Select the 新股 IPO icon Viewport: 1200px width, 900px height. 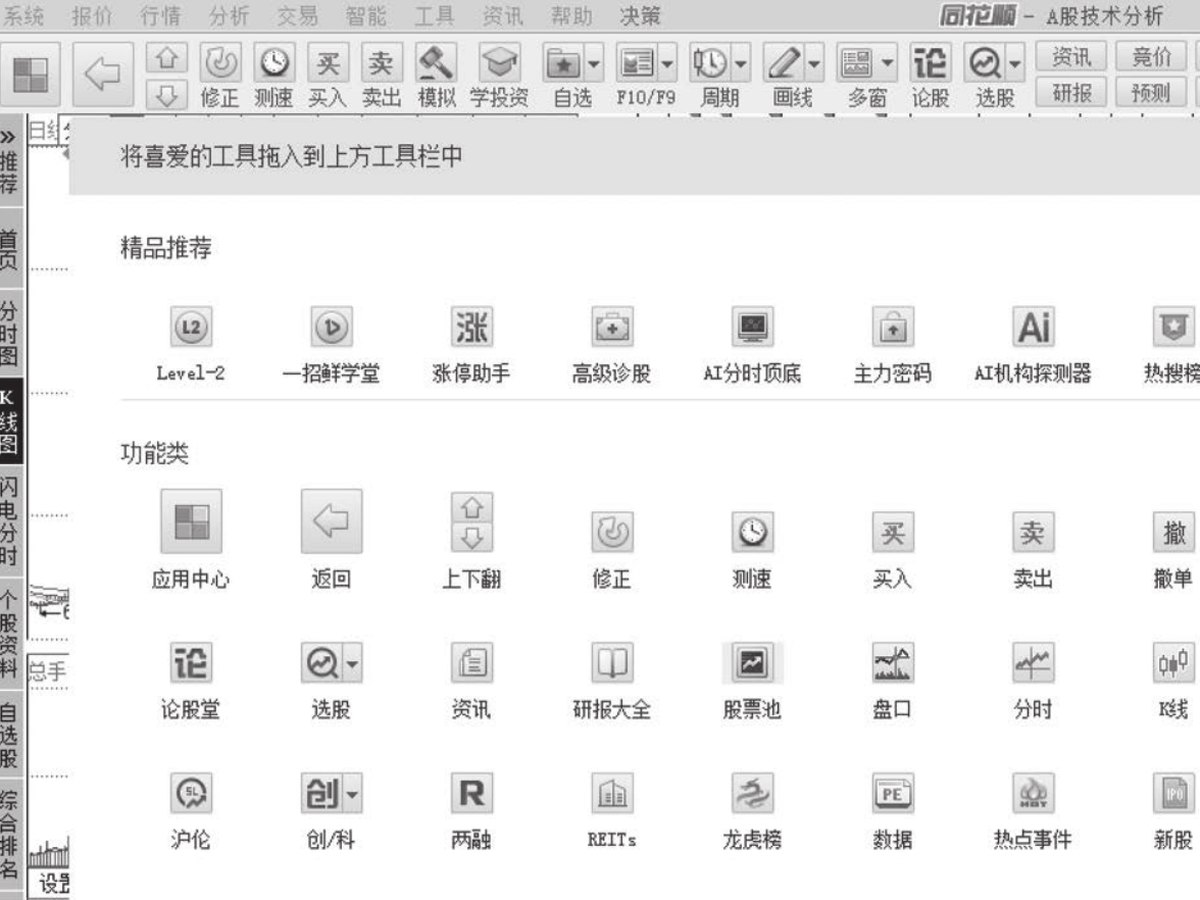[x=1173, y=793]
